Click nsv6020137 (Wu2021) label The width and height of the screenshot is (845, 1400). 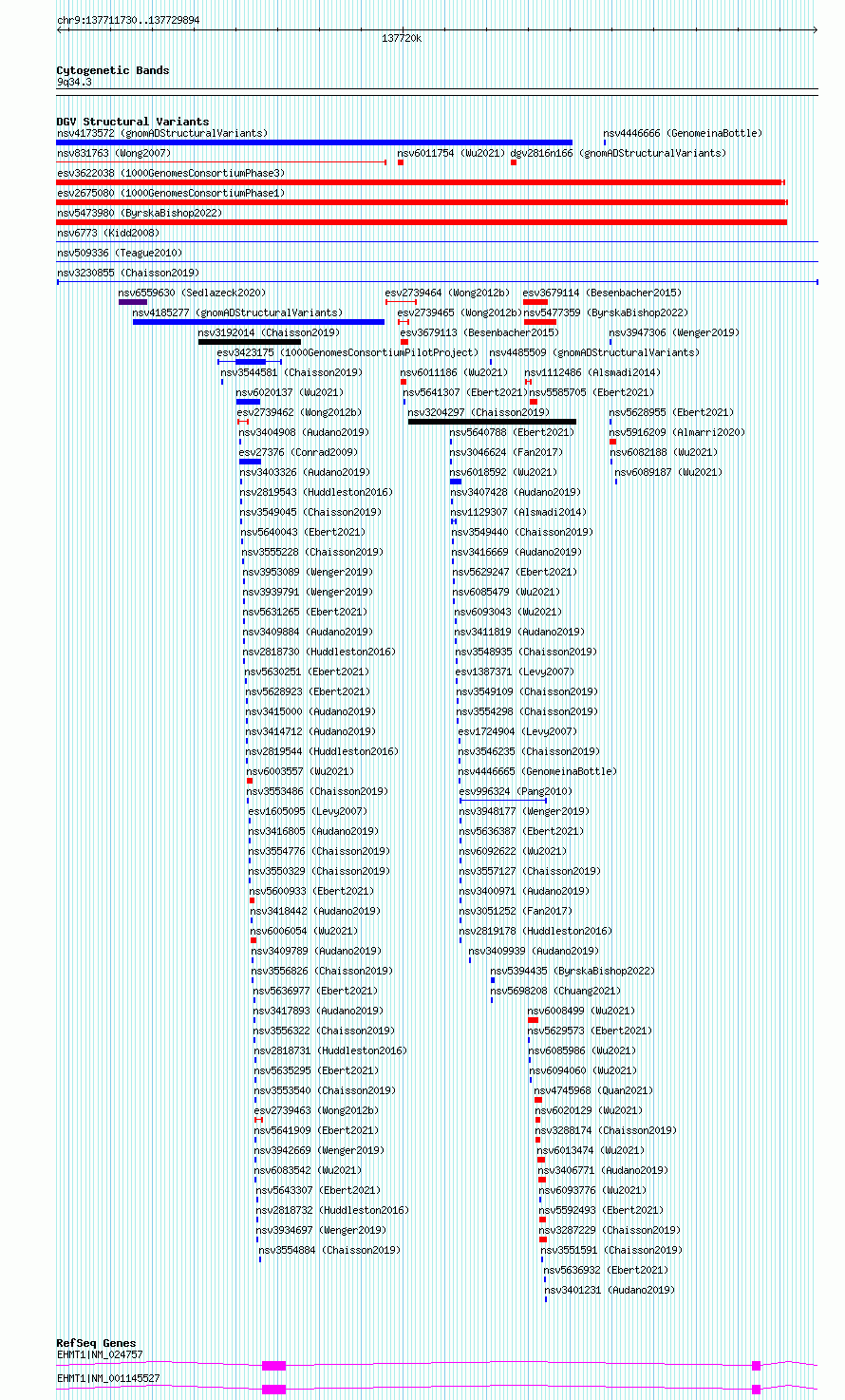(x=290, y=393)
